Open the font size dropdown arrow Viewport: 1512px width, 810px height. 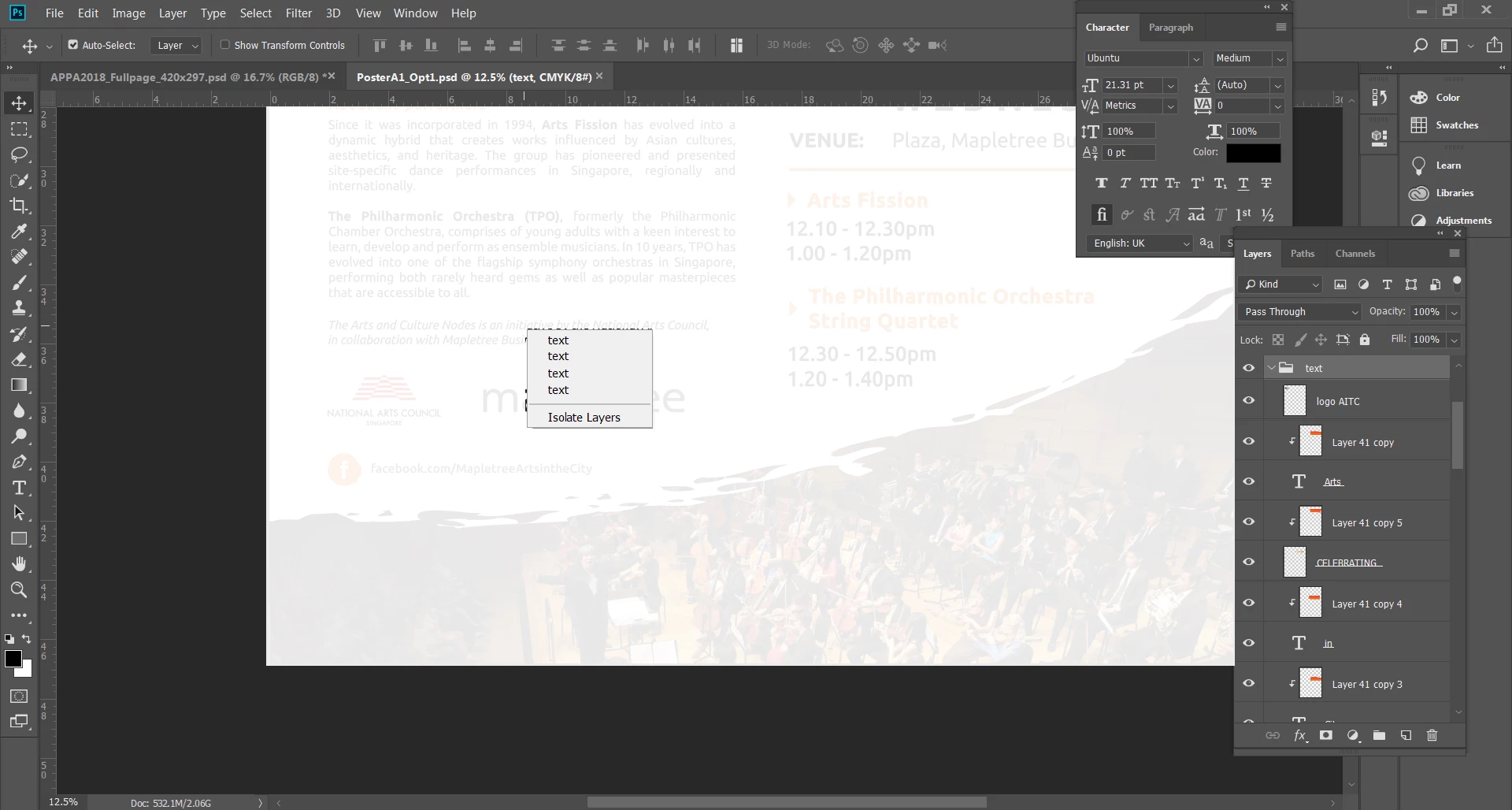point(1171,85)
